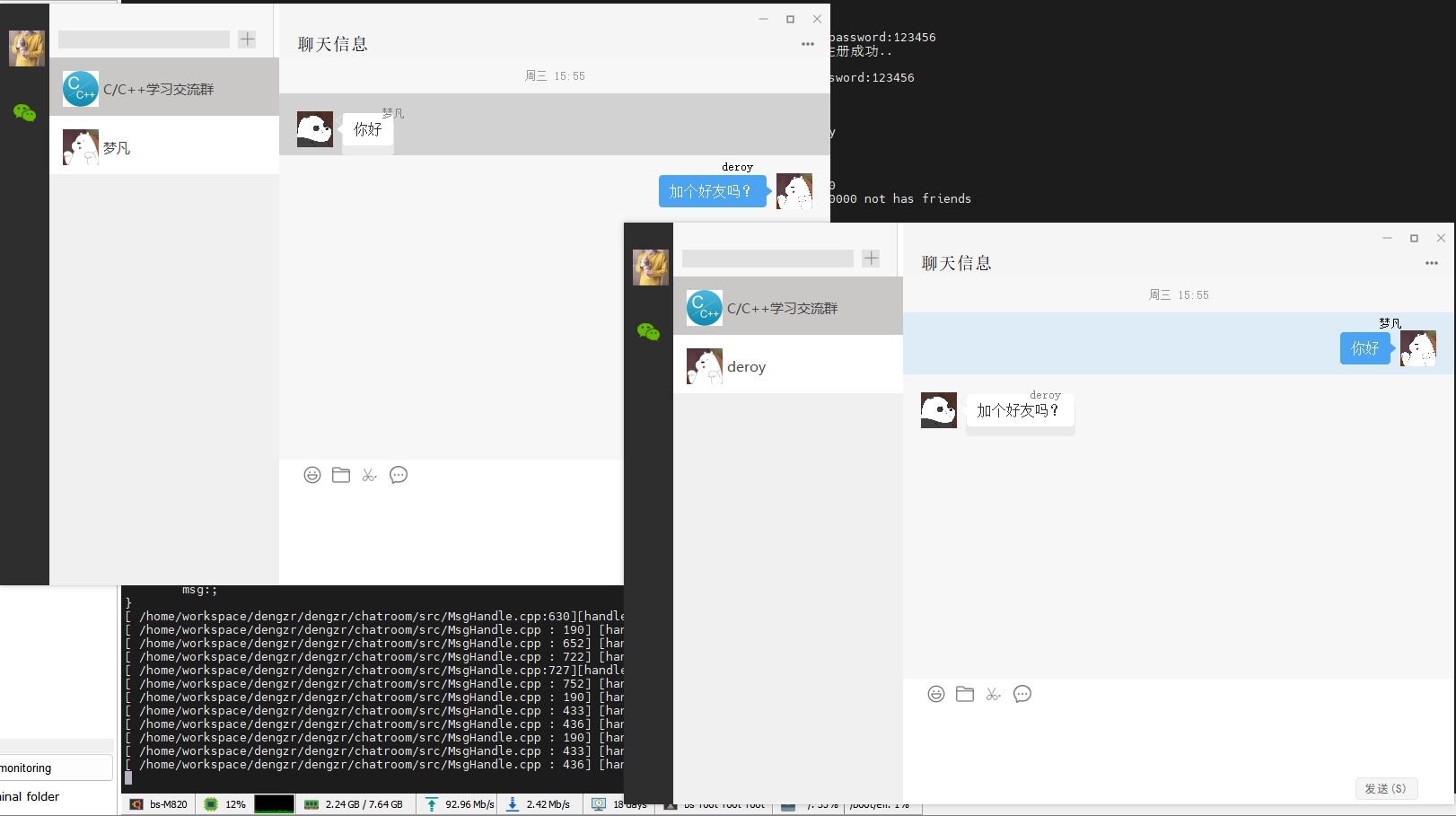The image size is (1456, 816).
Task: Select scissors screenshot tool in left chat window
Action: pyautogui.click(x=369, y=475)
